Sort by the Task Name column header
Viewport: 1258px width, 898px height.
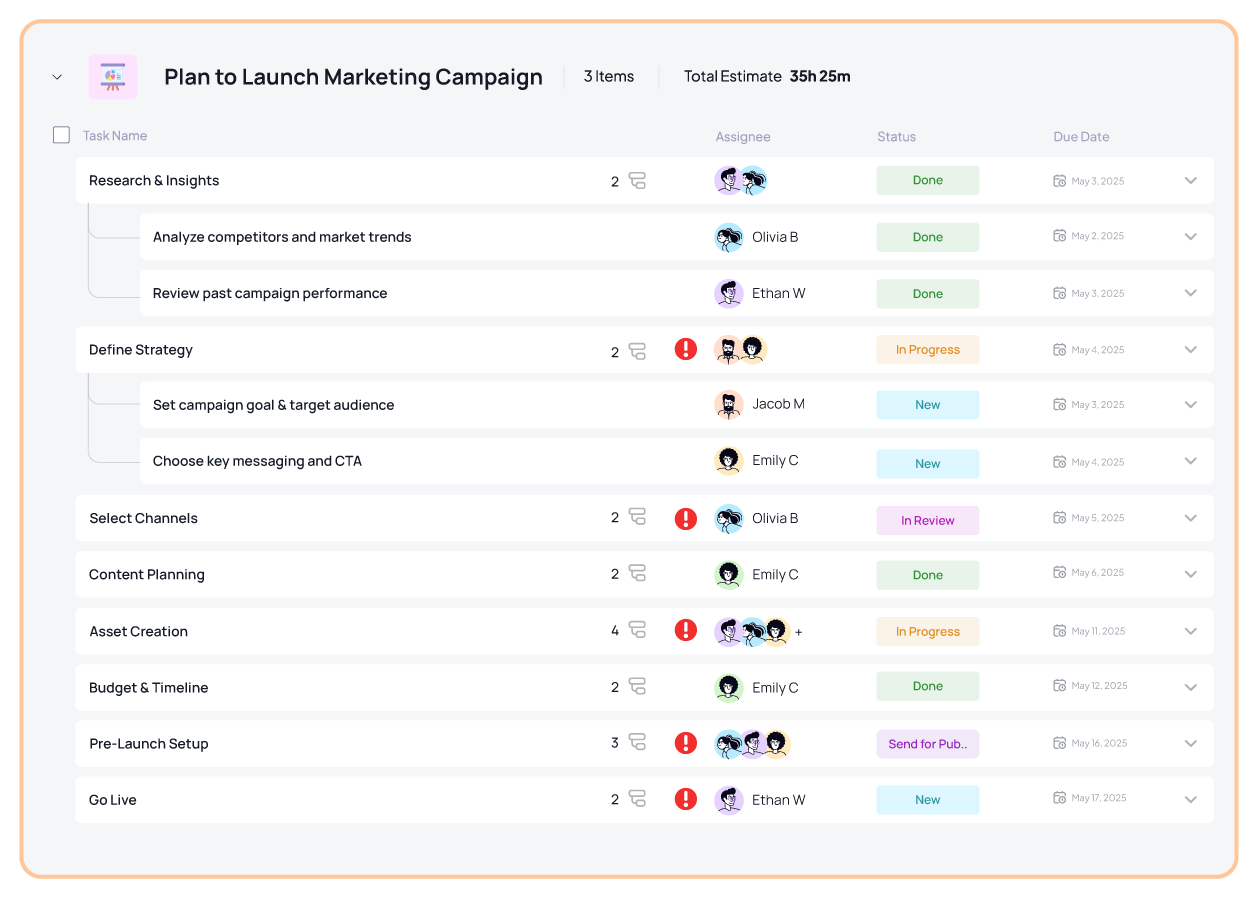pos(115,136)
